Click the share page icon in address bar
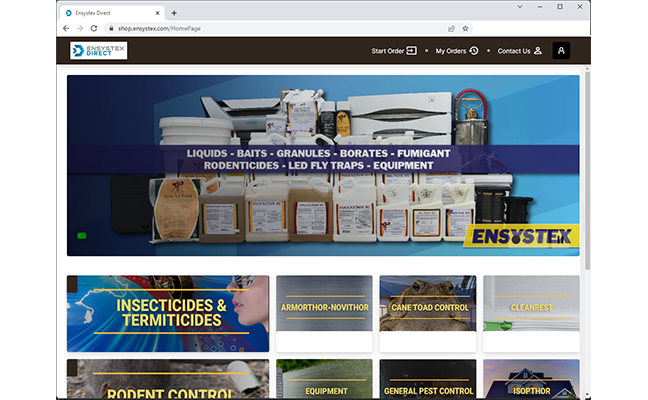Screen dimensions: 648x400 point(451,29)
